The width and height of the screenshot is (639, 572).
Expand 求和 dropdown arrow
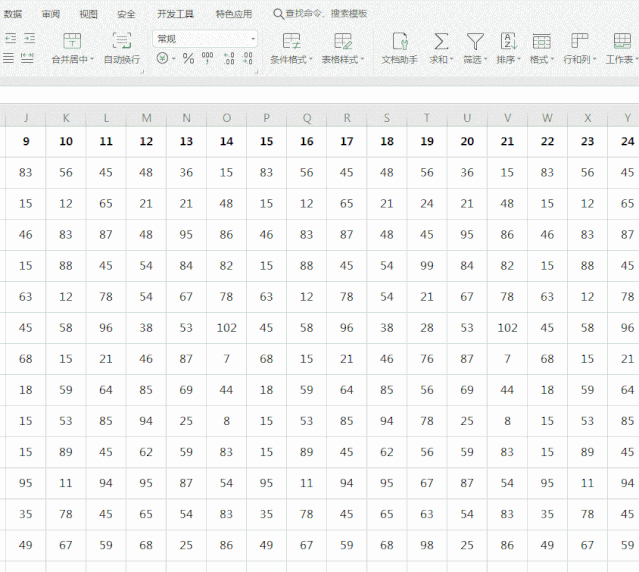pos(452,59)
